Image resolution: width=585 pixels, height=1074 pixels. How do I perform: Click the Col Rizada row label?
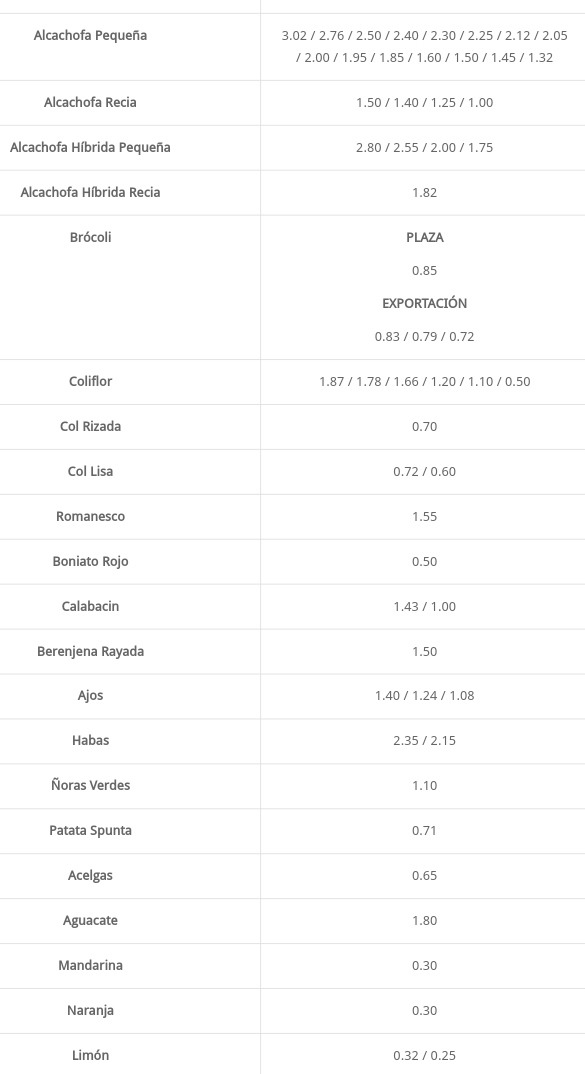(x=90, y=427)
